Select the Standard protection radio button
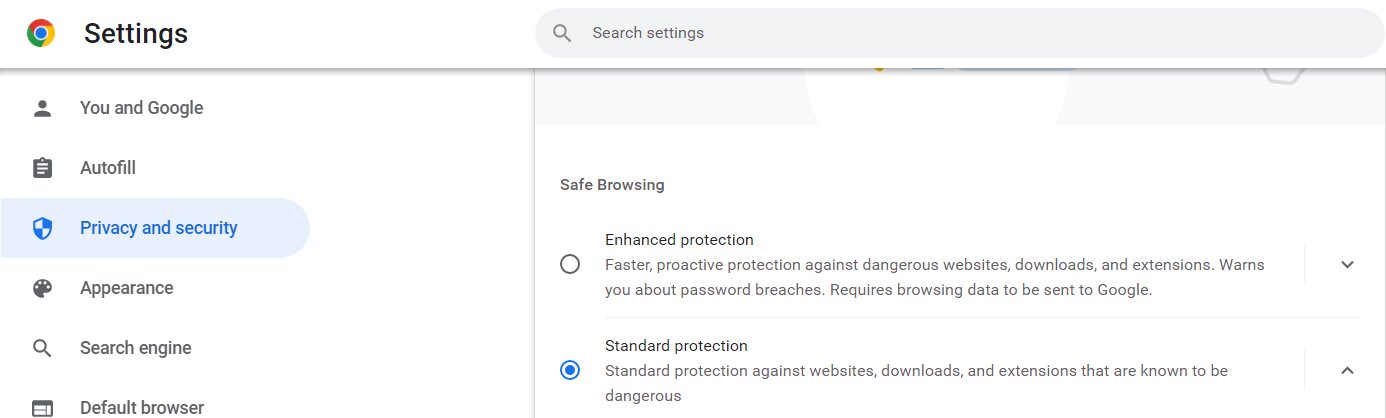The height and width of the screenshot is (418, 1386). [x=570, y=371]
